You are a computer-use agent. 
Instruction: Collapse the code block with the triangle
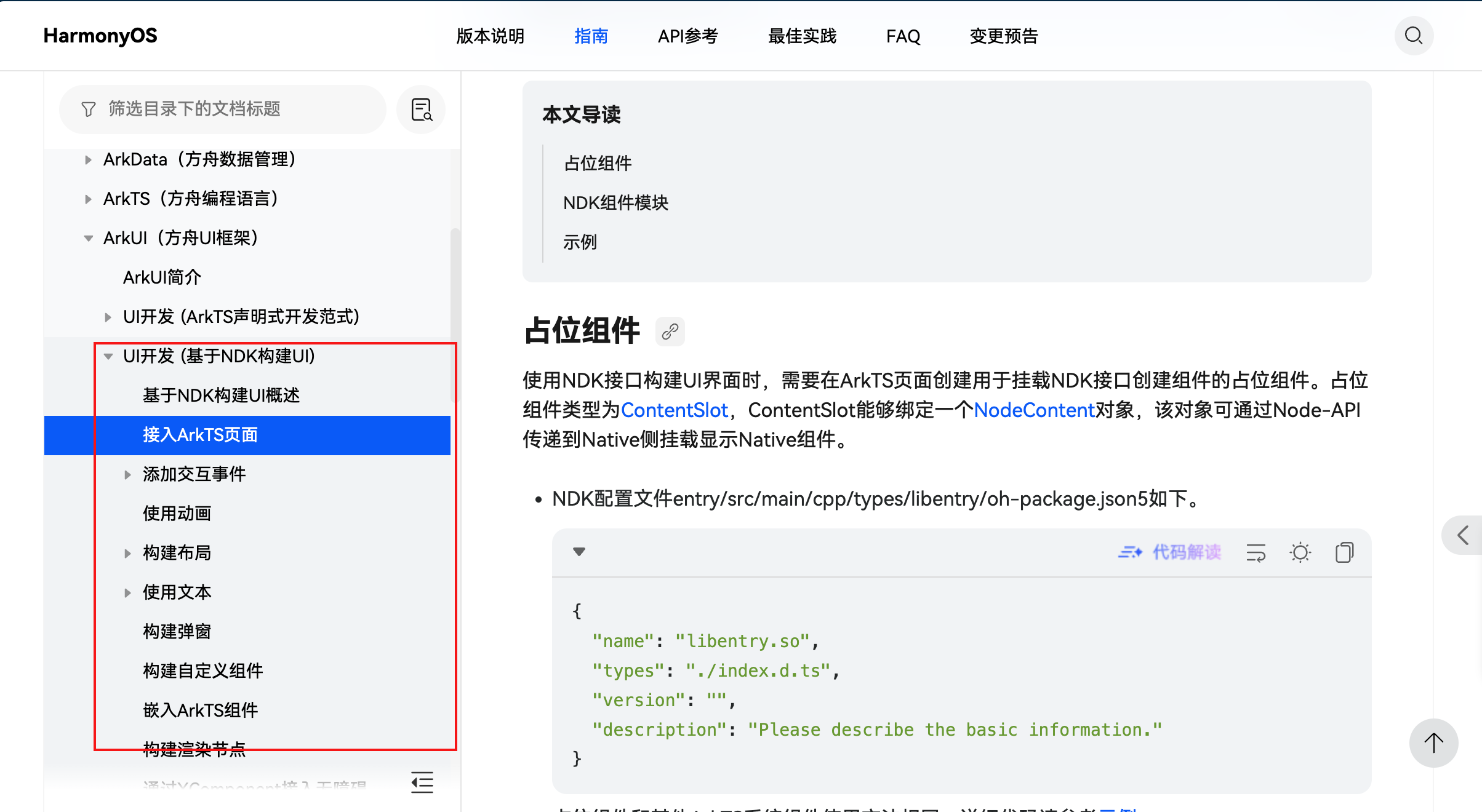579,551
